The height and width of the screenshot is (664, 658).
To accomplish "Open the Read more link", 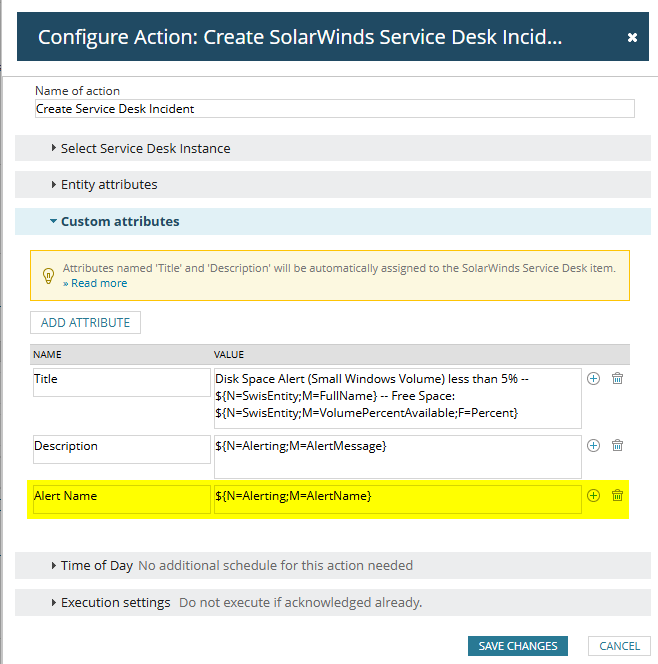I will [x=97, y=283].
